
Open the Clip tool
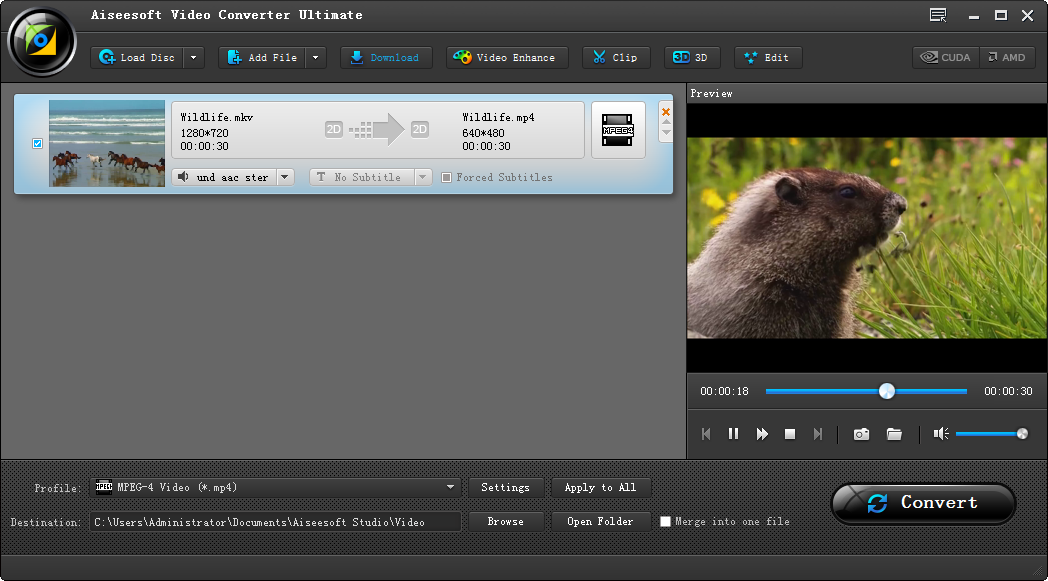[x=616, y=57]
